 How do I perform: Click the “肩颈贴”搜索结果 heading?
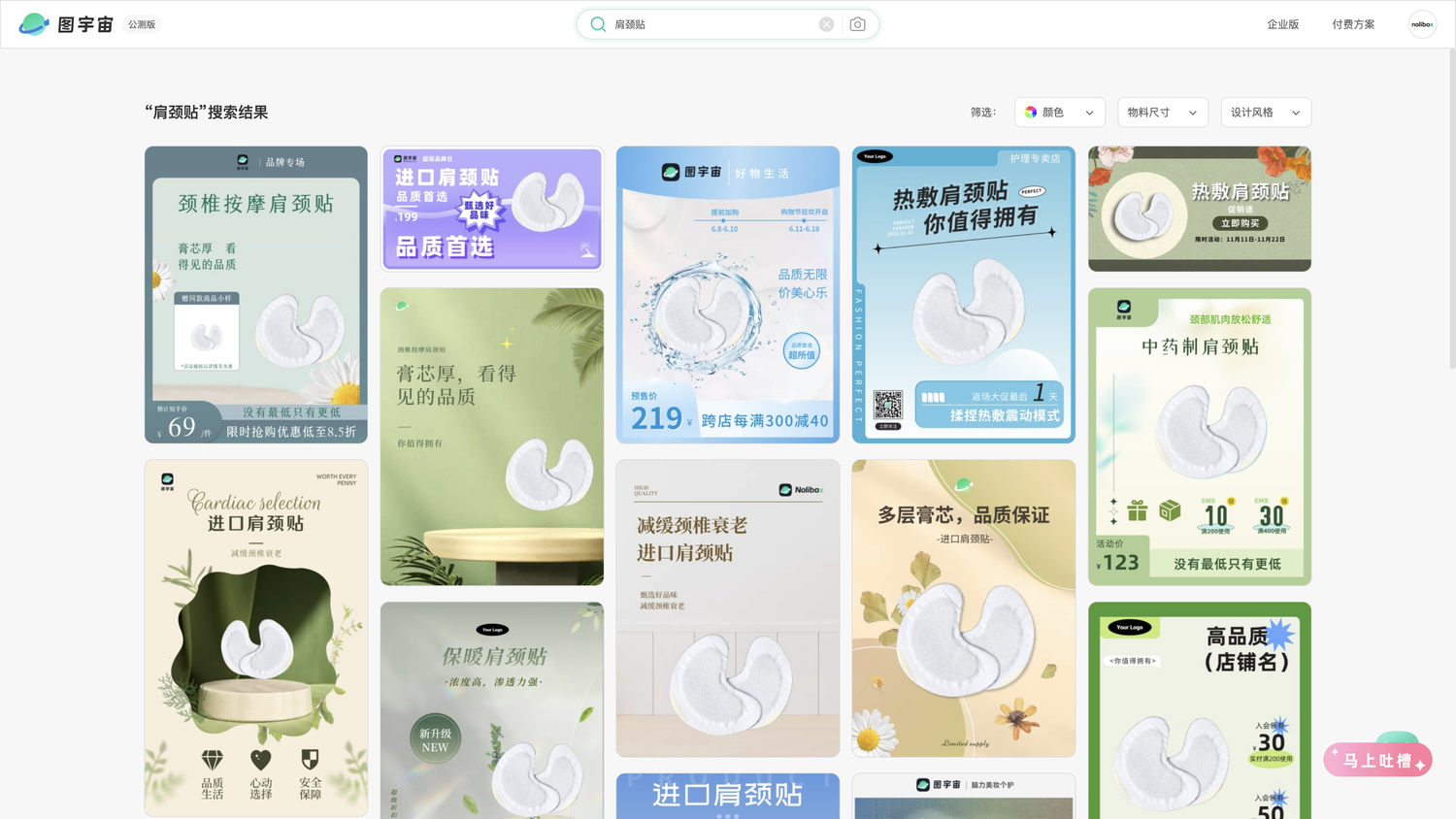coord(207,113)
